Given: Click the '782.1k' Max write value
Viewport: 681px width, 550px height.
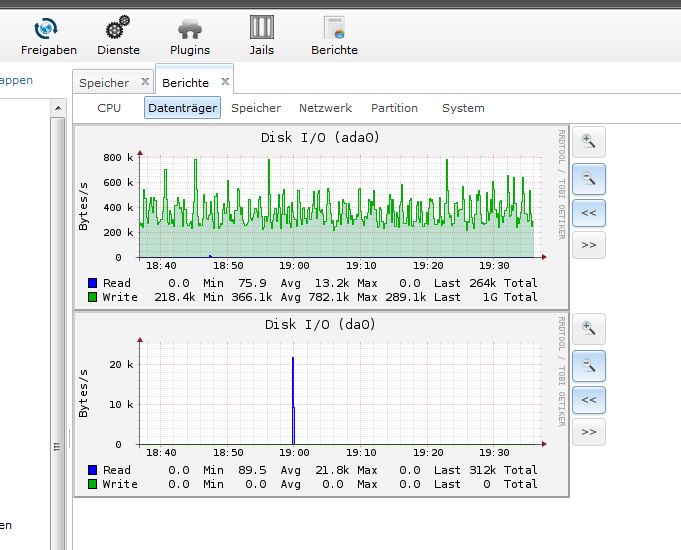Looking at the screenshot, I should (328, 297).
